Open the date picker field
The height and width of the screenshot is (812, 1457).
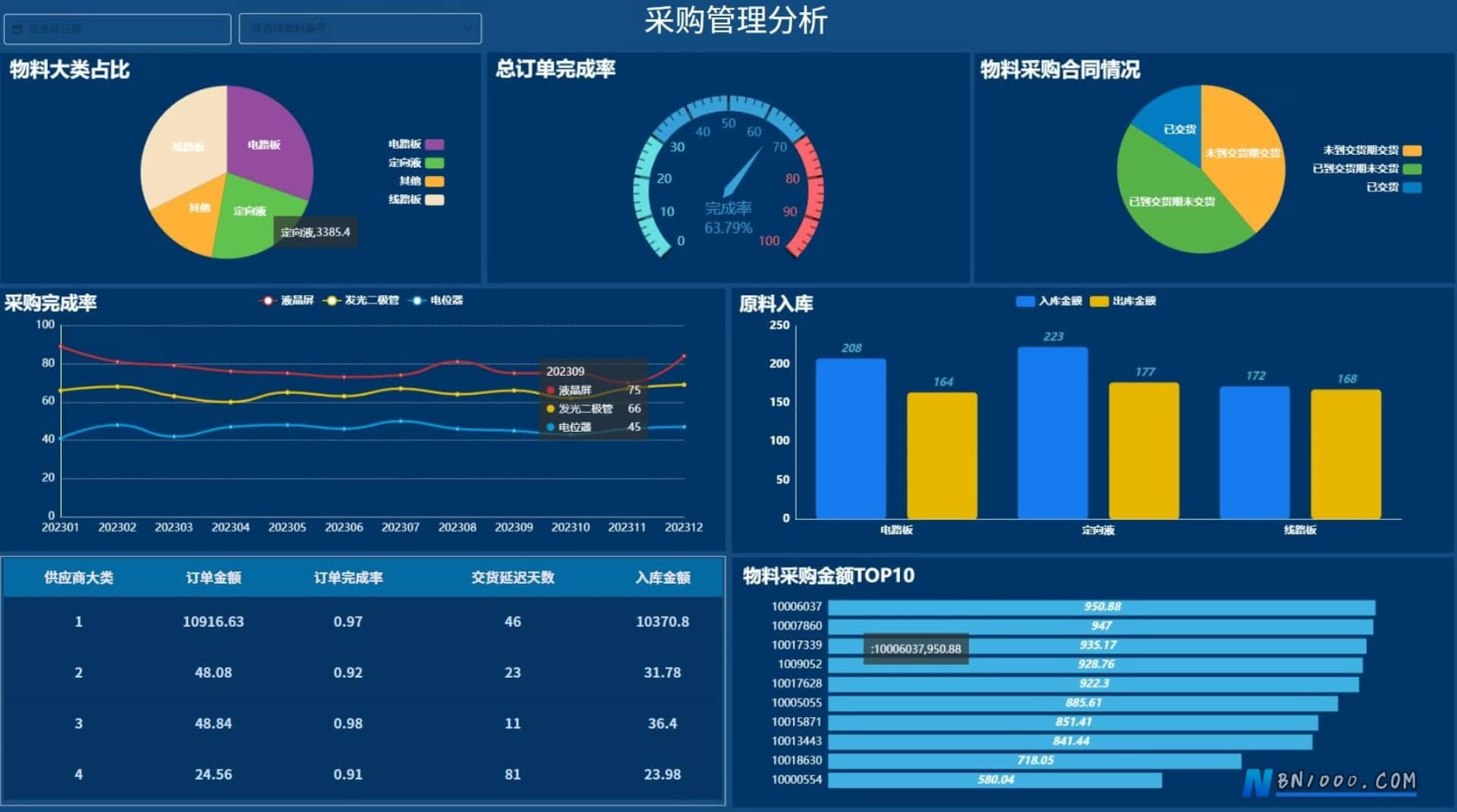click(118, 29)
